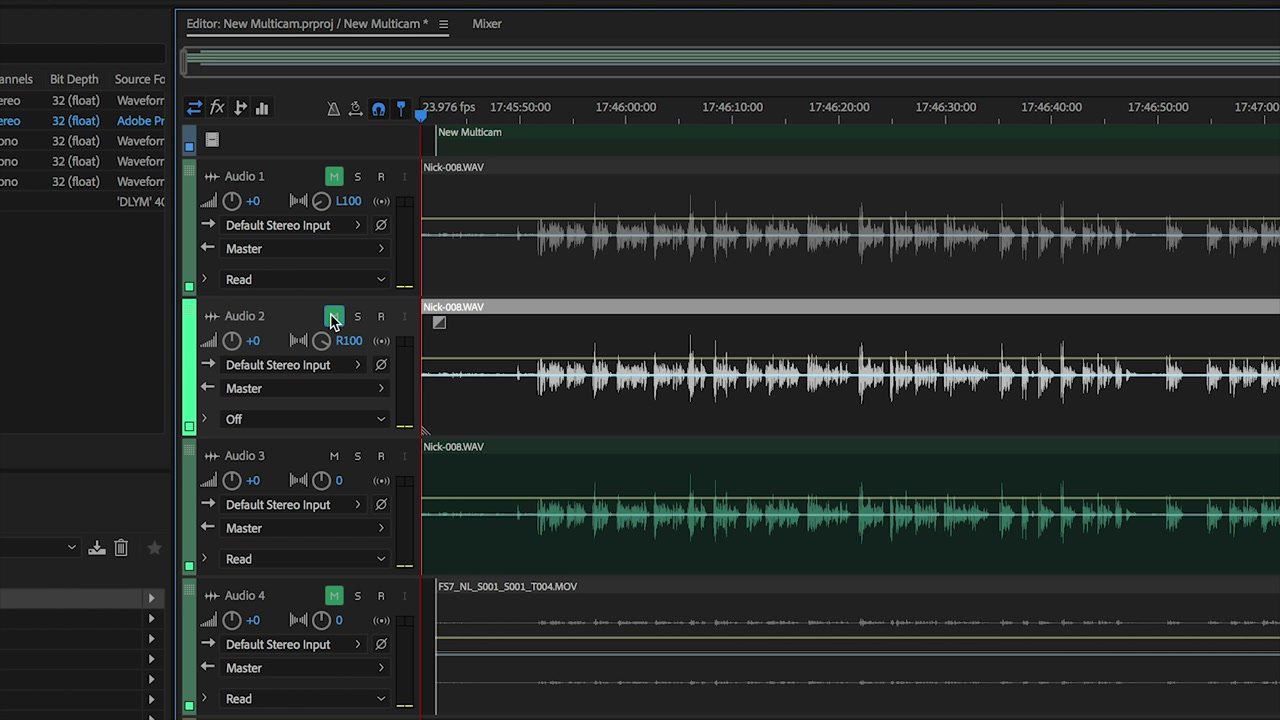This screenshot has height=720, width=1280.
Task: Open Audio 4 Master output menu
Action: [x=304, y=668]
